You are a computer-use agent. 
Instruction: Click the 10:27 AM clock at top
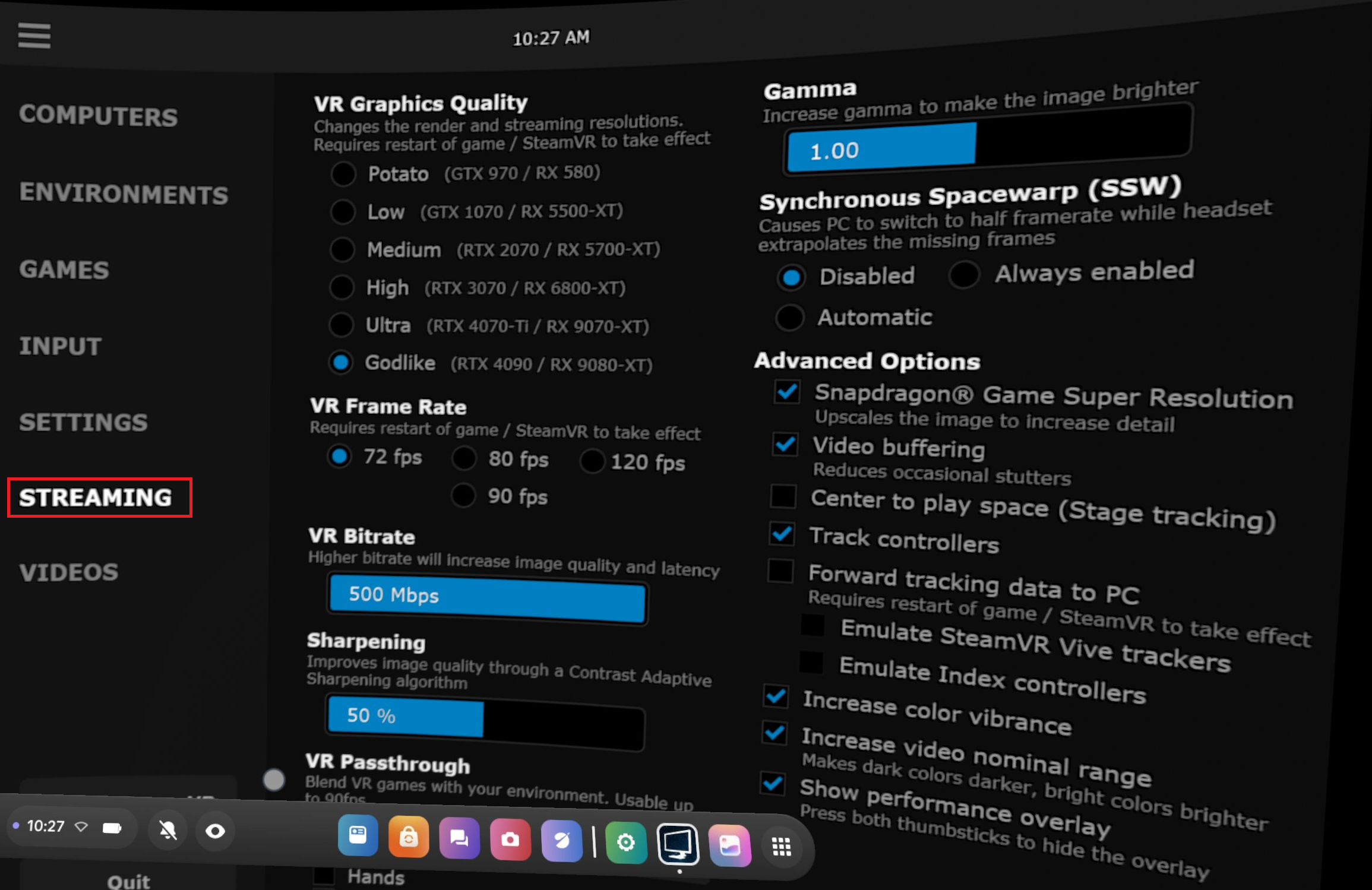coord(551,38)
